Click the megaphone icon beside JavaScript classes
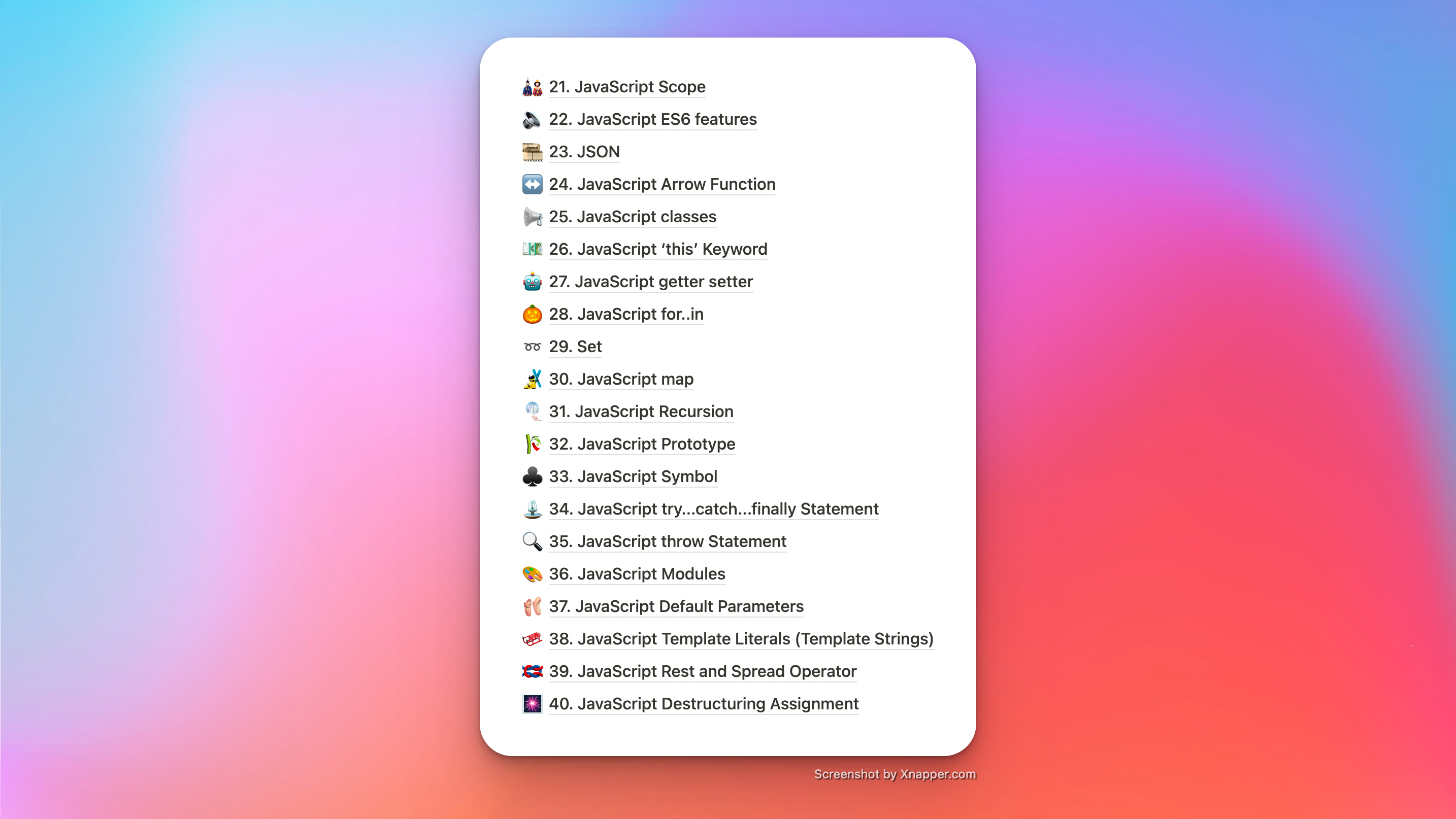 pyautogui.click(x=532, y=217)
